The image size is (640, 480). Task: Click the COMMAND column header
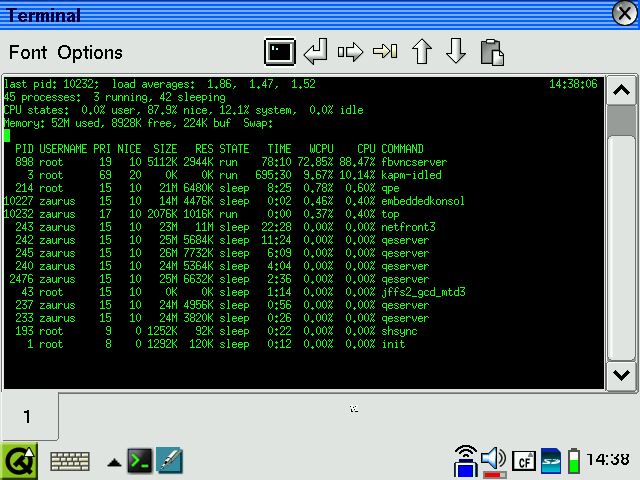(x=402, y=149)
